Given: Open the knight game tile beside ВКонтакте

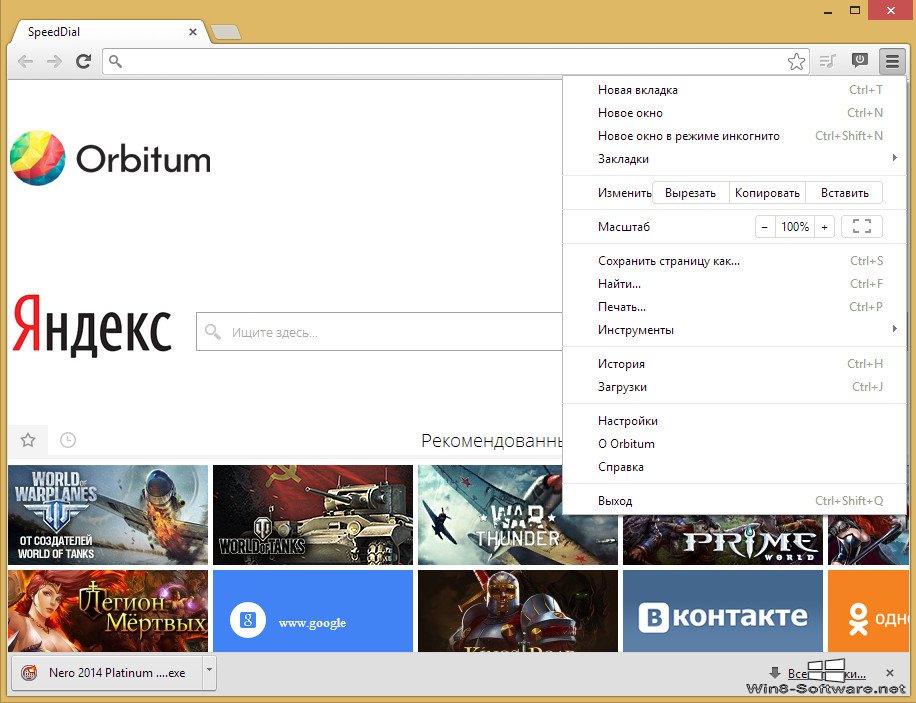Looking at the screenshot, I should (x=518, y=611).
